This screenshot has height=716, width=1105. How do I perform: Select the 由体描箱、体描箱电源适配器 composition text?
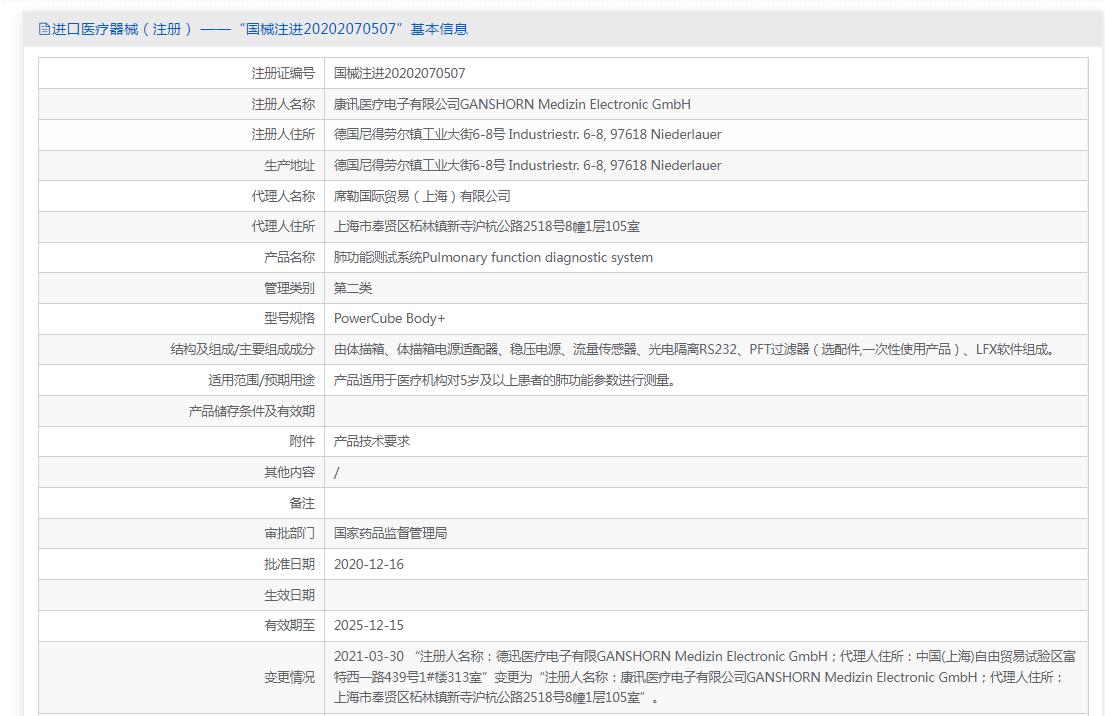click(695, 350)
